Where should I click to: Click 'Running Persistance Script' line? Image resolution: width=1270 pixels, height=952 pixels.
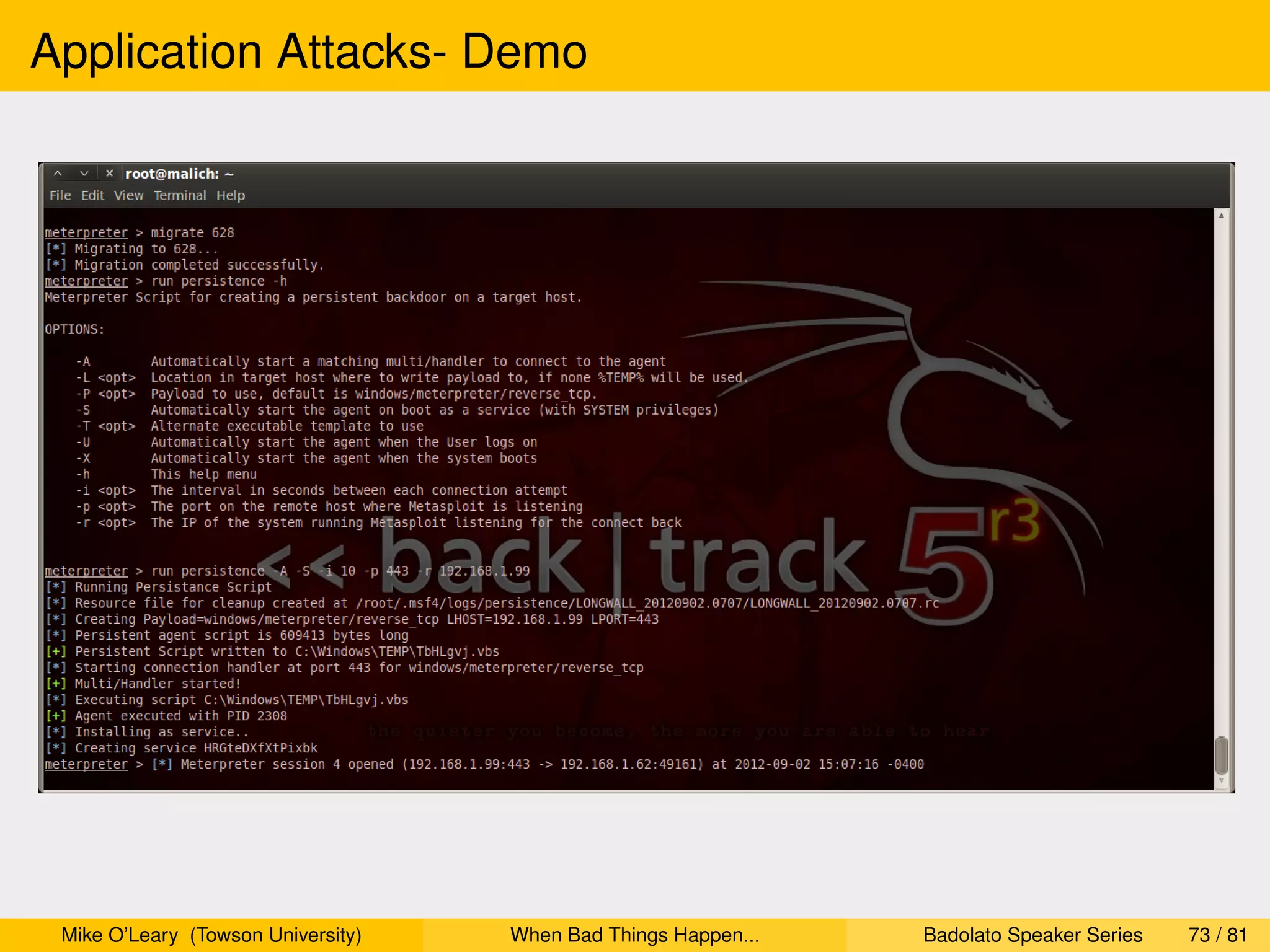coord(158,588)
